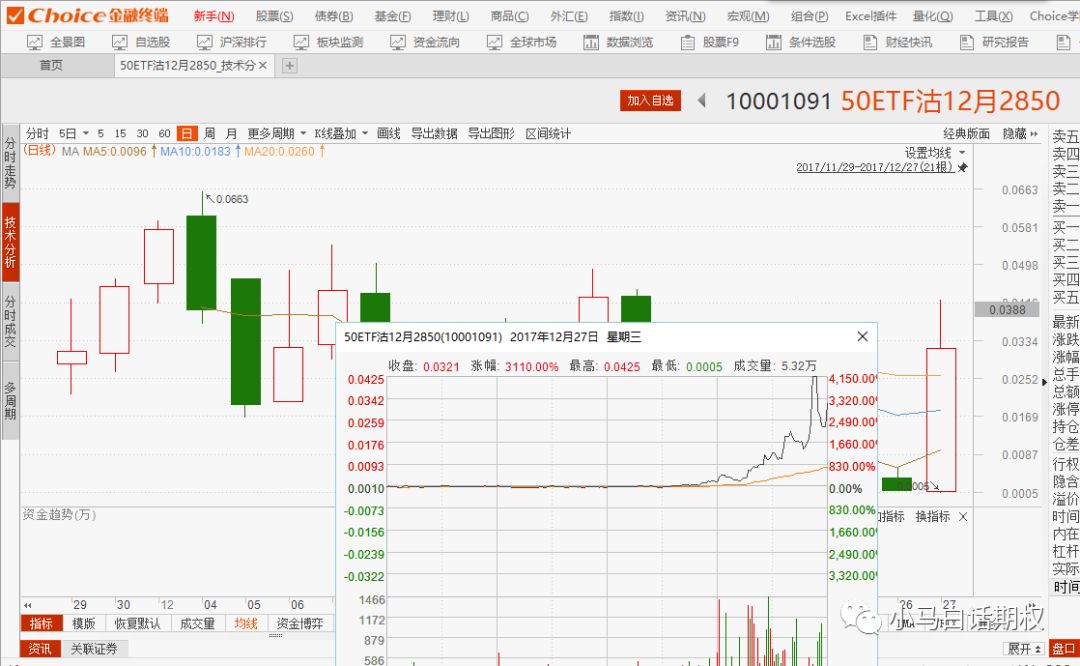This screenshot has height=666, width=1080.
Task: Toggle the 均线 moving average indicator
Action: [246, 623]
